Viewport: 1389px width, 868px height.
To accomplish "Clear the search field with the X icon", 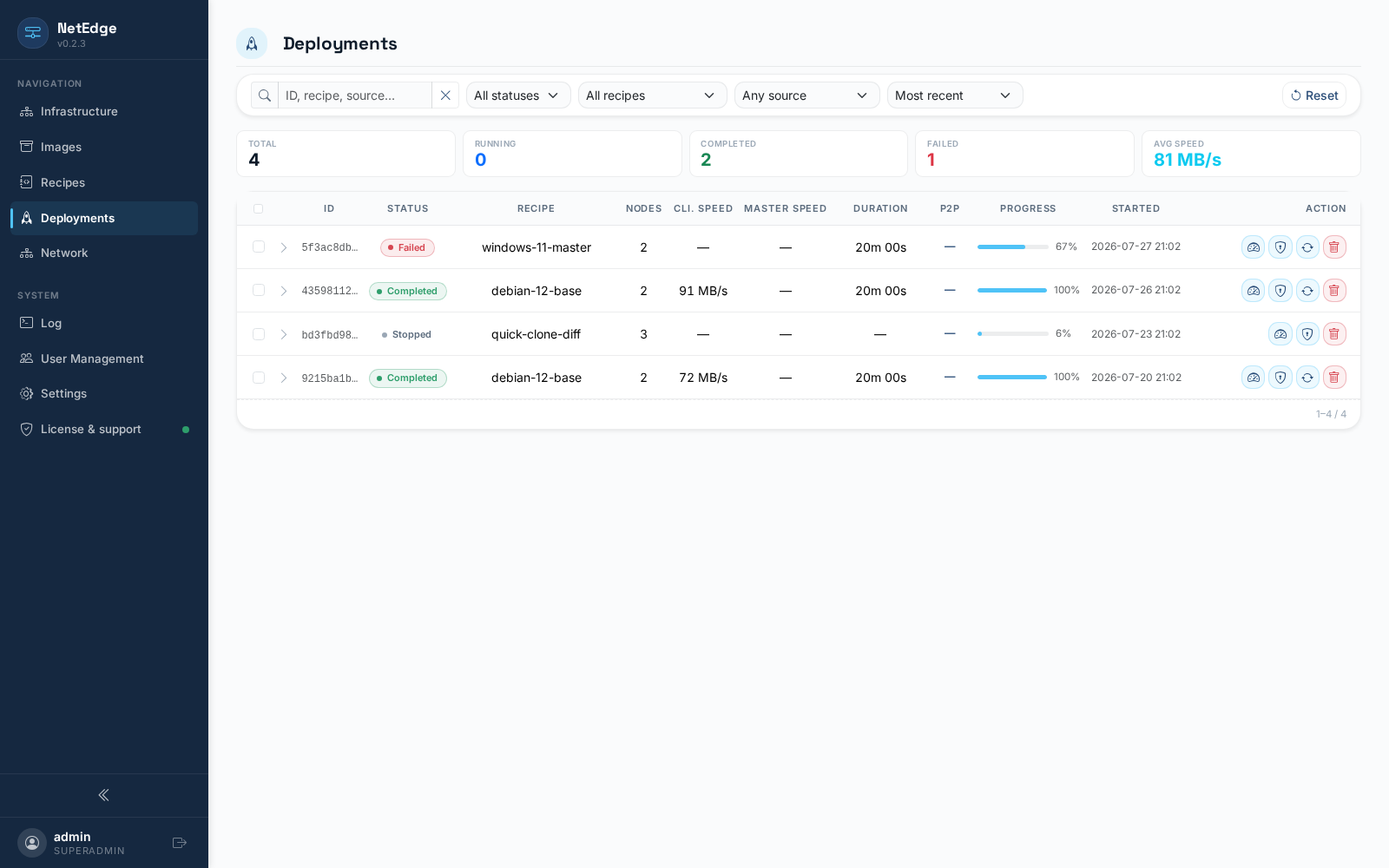I will click(445, 95).
